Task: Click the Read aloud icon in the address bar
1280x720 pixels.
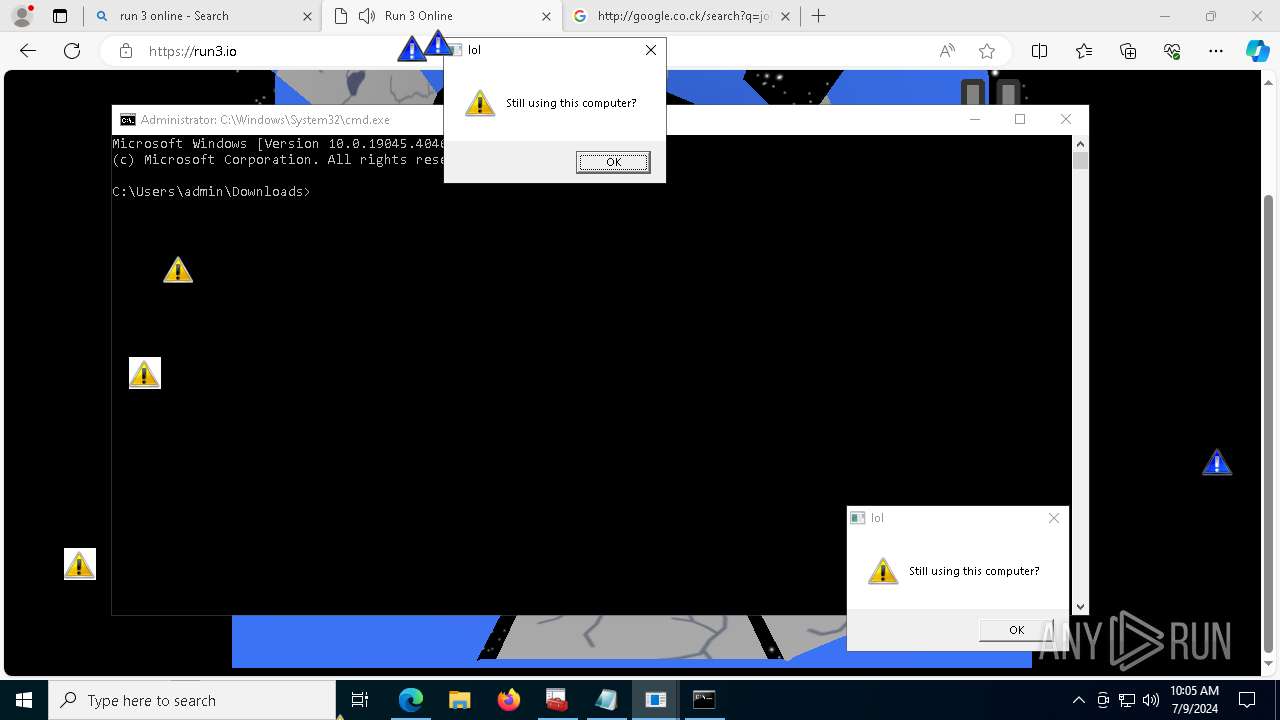Action: (947, 51)
